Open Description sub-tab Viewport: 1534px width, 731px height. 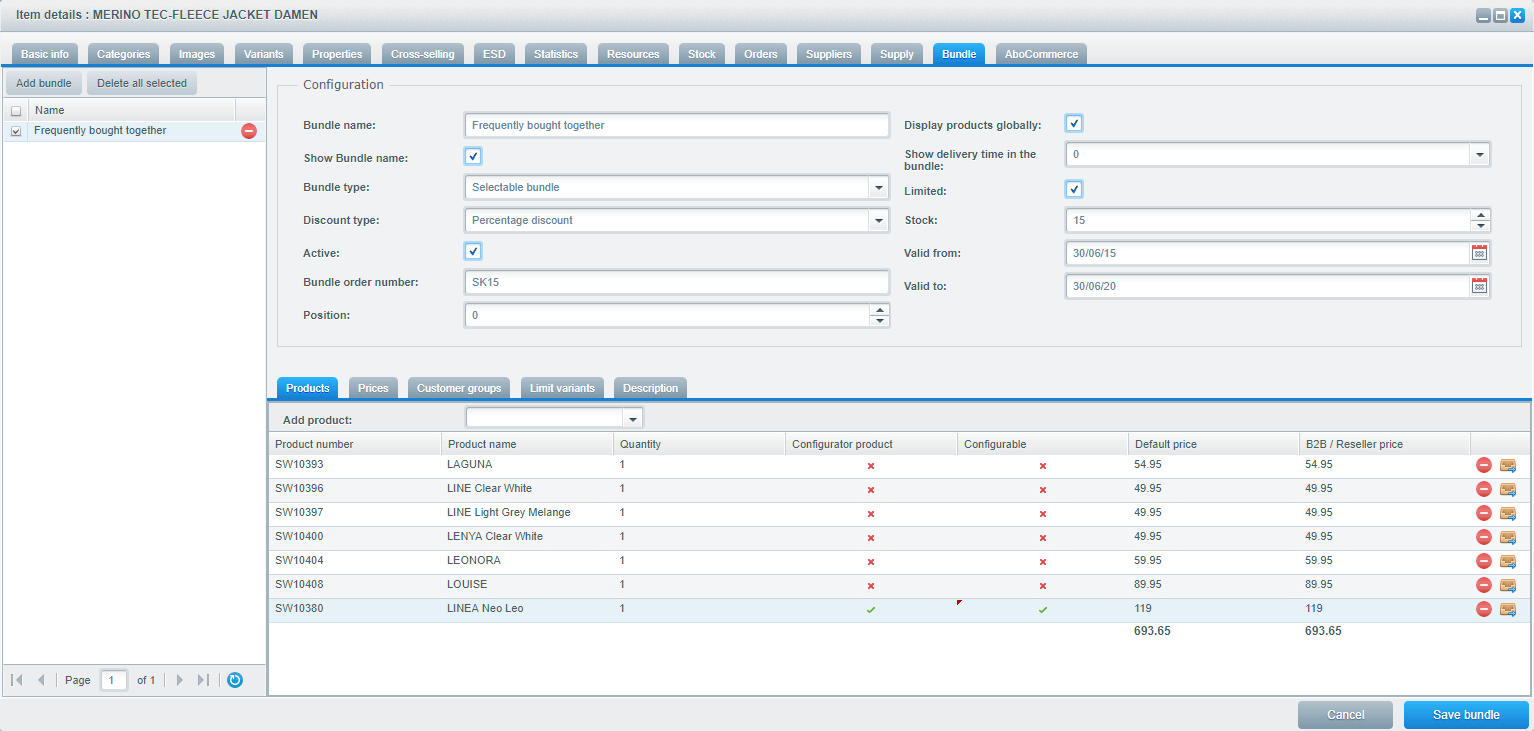tap(650, 388)
